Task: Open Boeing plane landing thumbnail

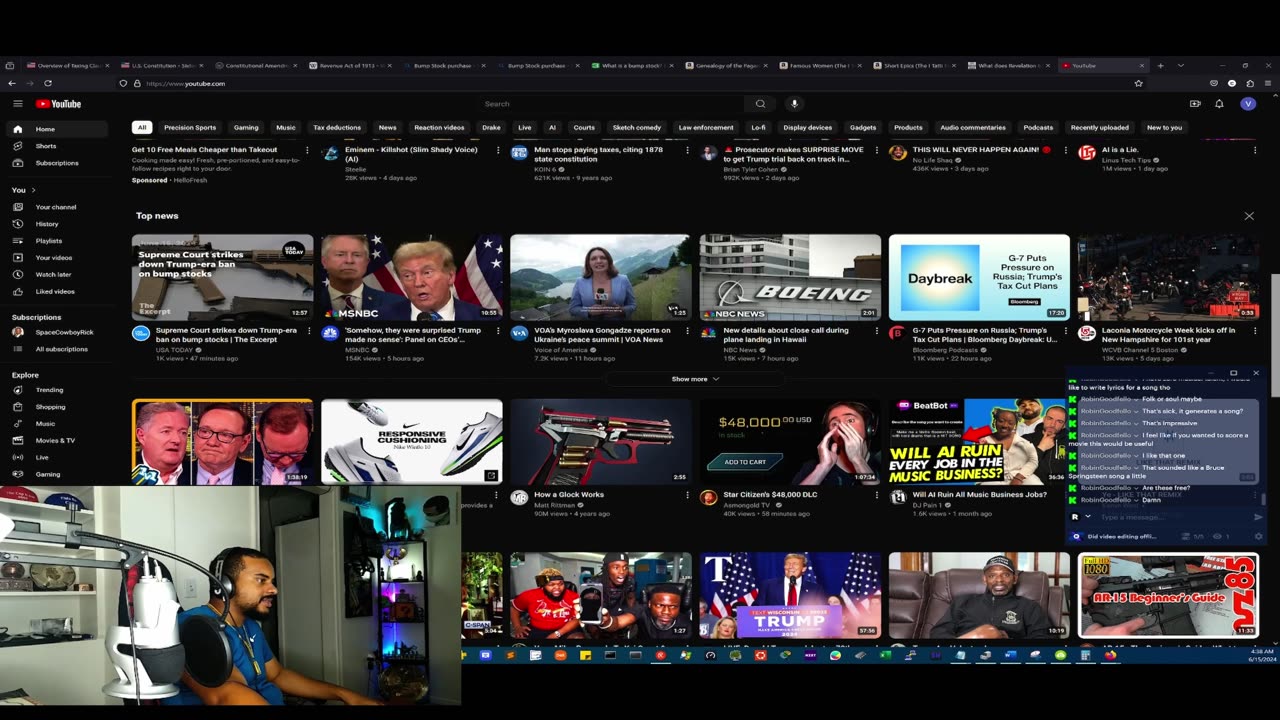Action: [790, 277]
